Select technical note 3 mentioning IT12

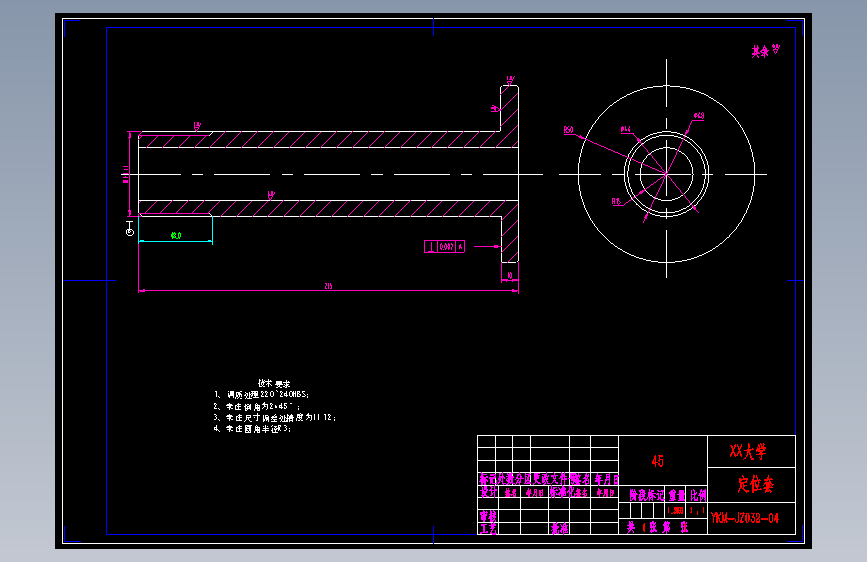[x=275, y=417]
